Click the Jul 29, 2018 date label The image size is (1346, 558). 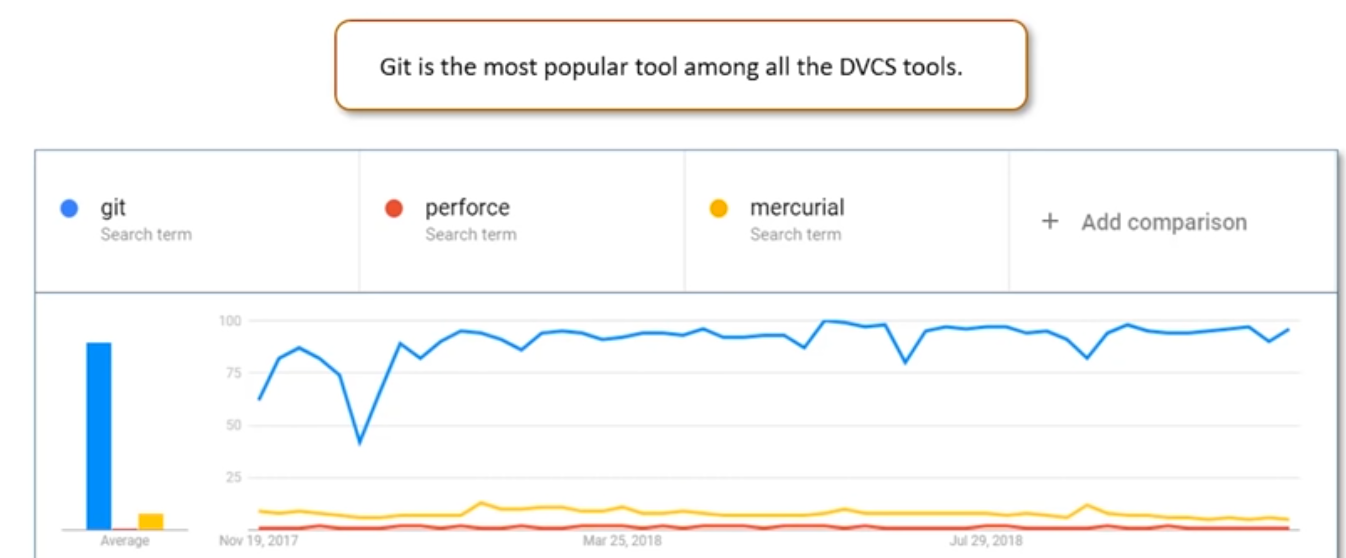pyautogui.click(x=985, y=541)
